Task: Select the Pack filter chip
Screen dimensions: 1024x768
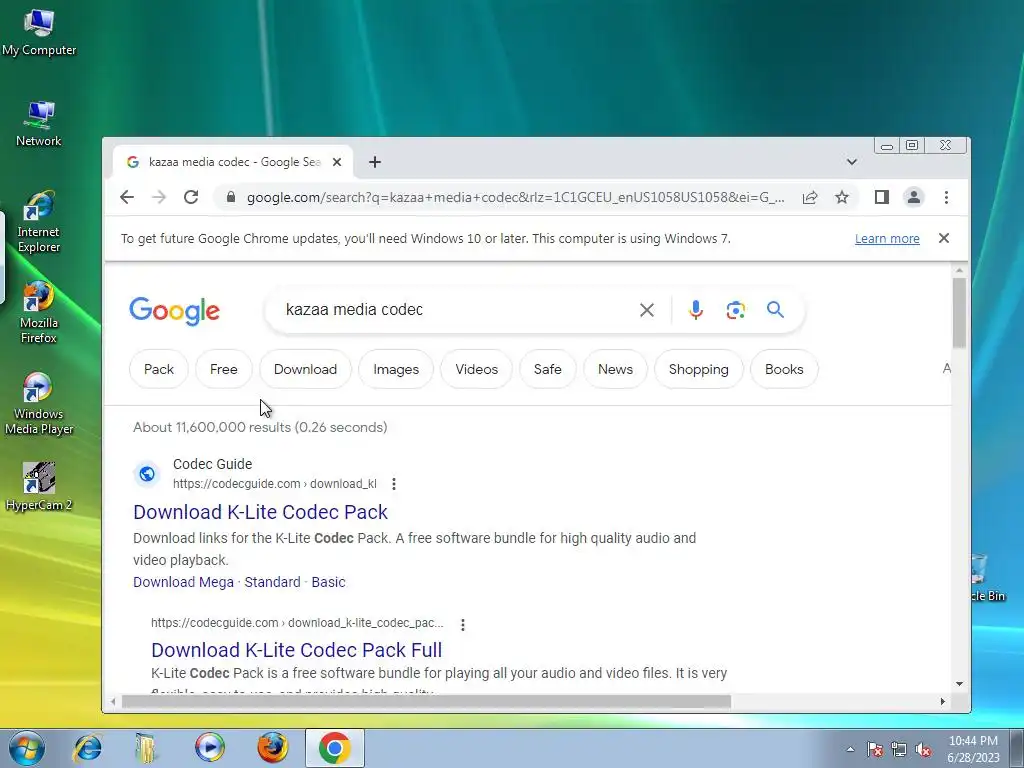Action: point(159,369)
